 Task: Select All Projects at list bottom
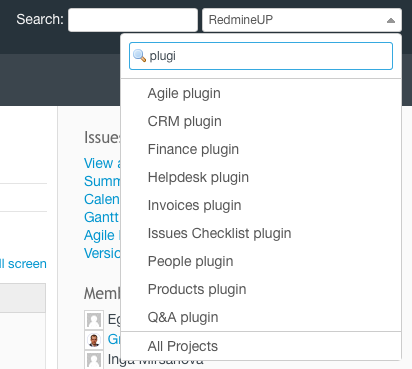coord(261,346)
